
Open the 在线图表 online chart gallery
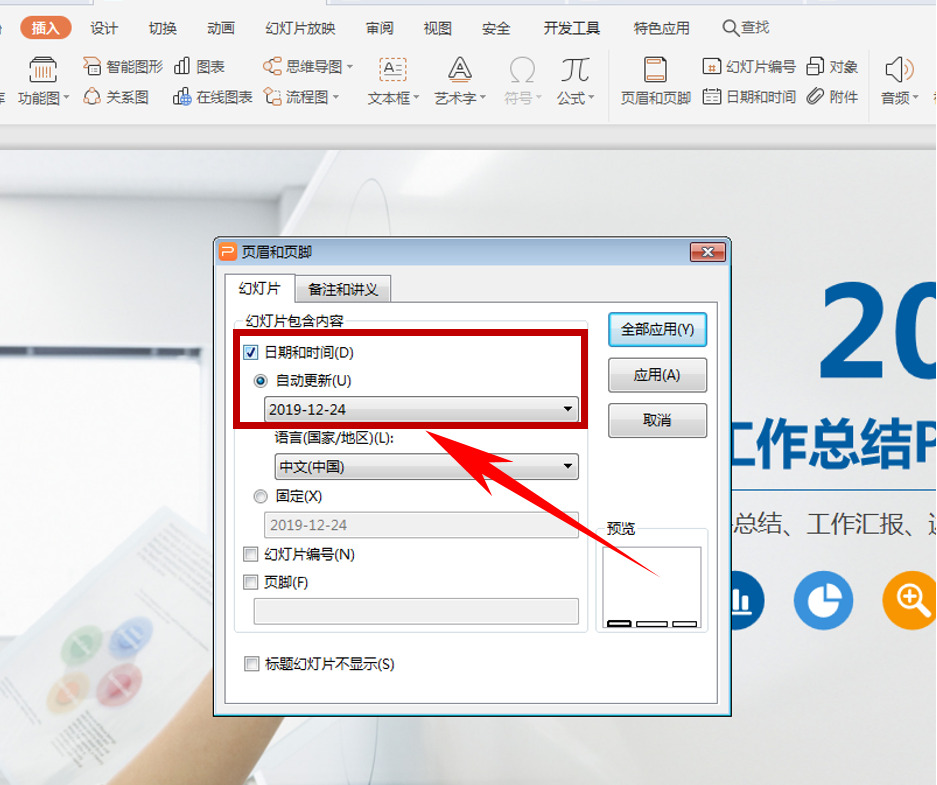click(x=212, y=97)
